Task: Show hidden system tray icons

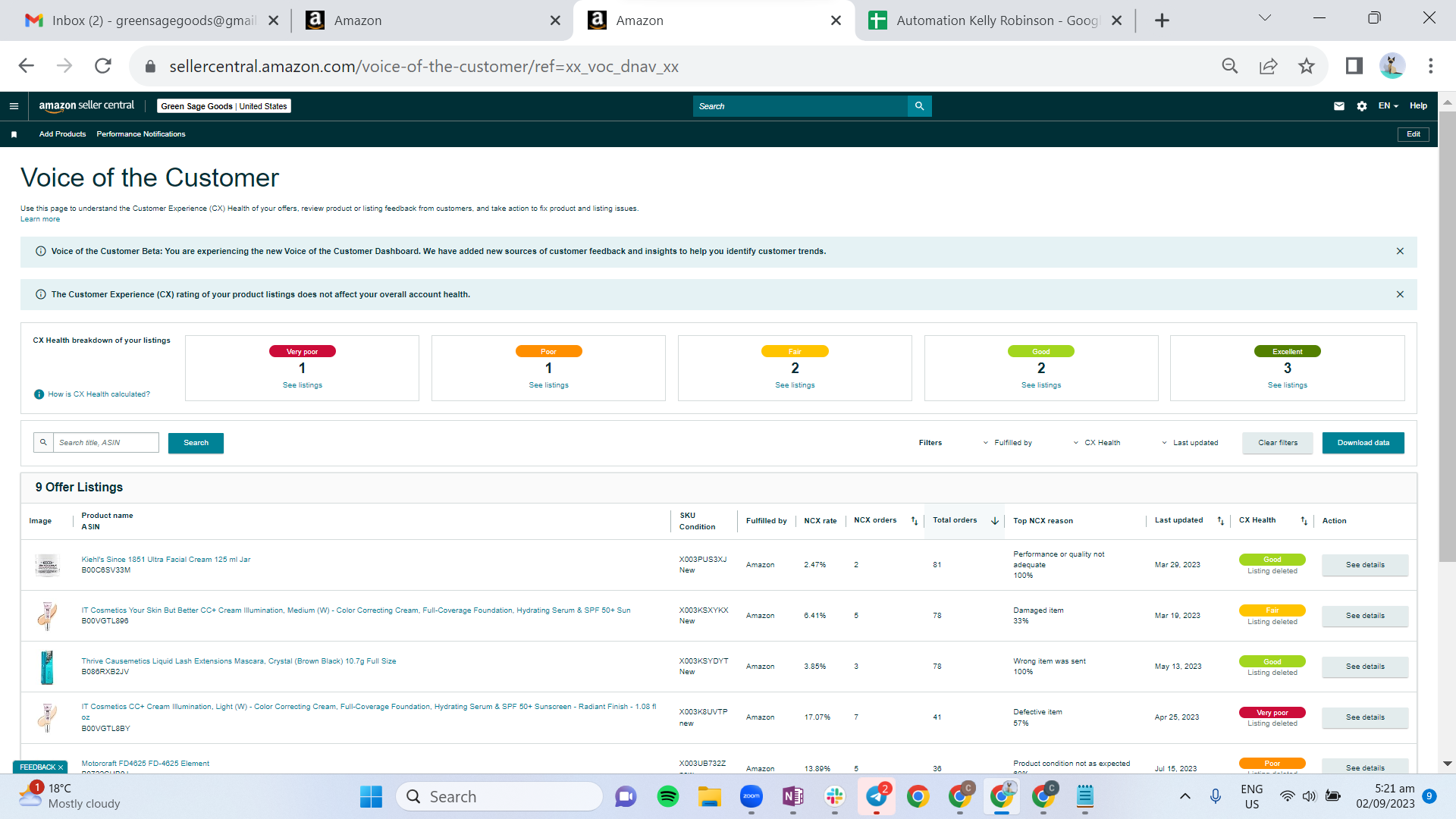Action: pos(1185,796)
